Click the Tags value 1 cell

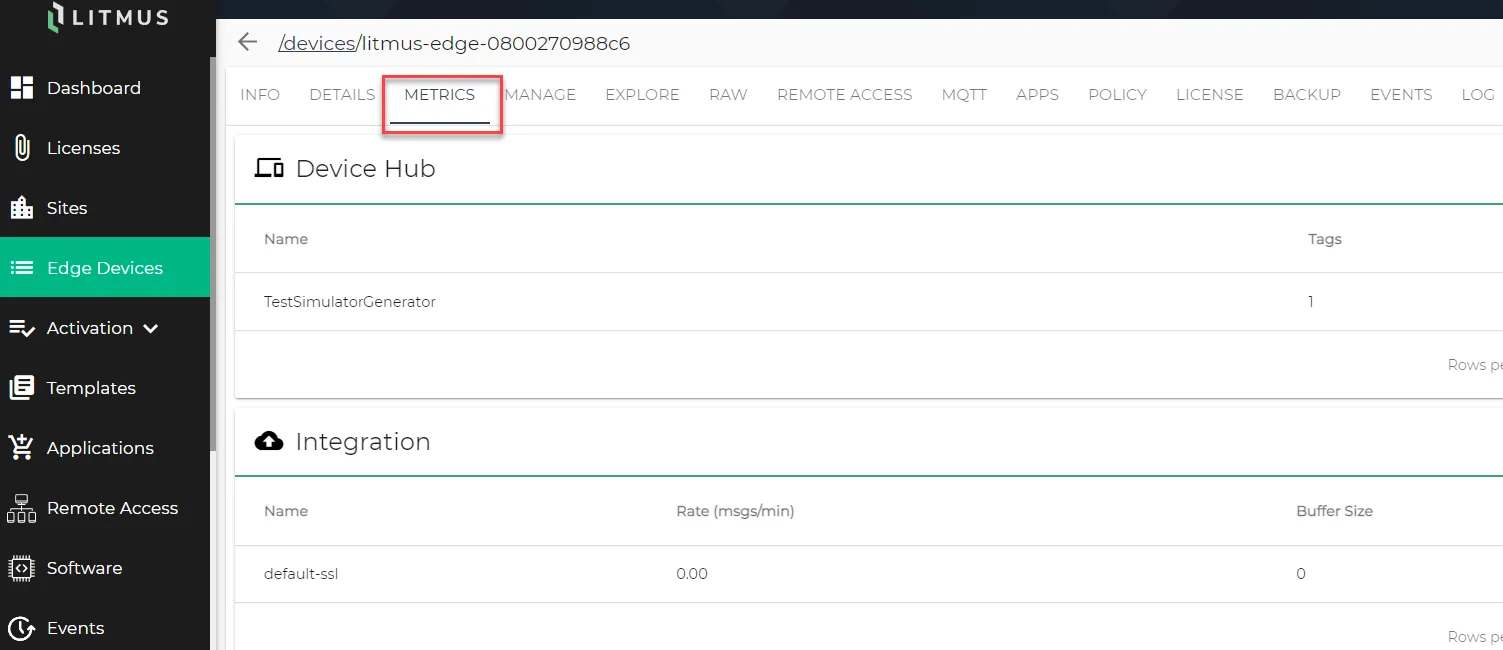[1311, 301]
